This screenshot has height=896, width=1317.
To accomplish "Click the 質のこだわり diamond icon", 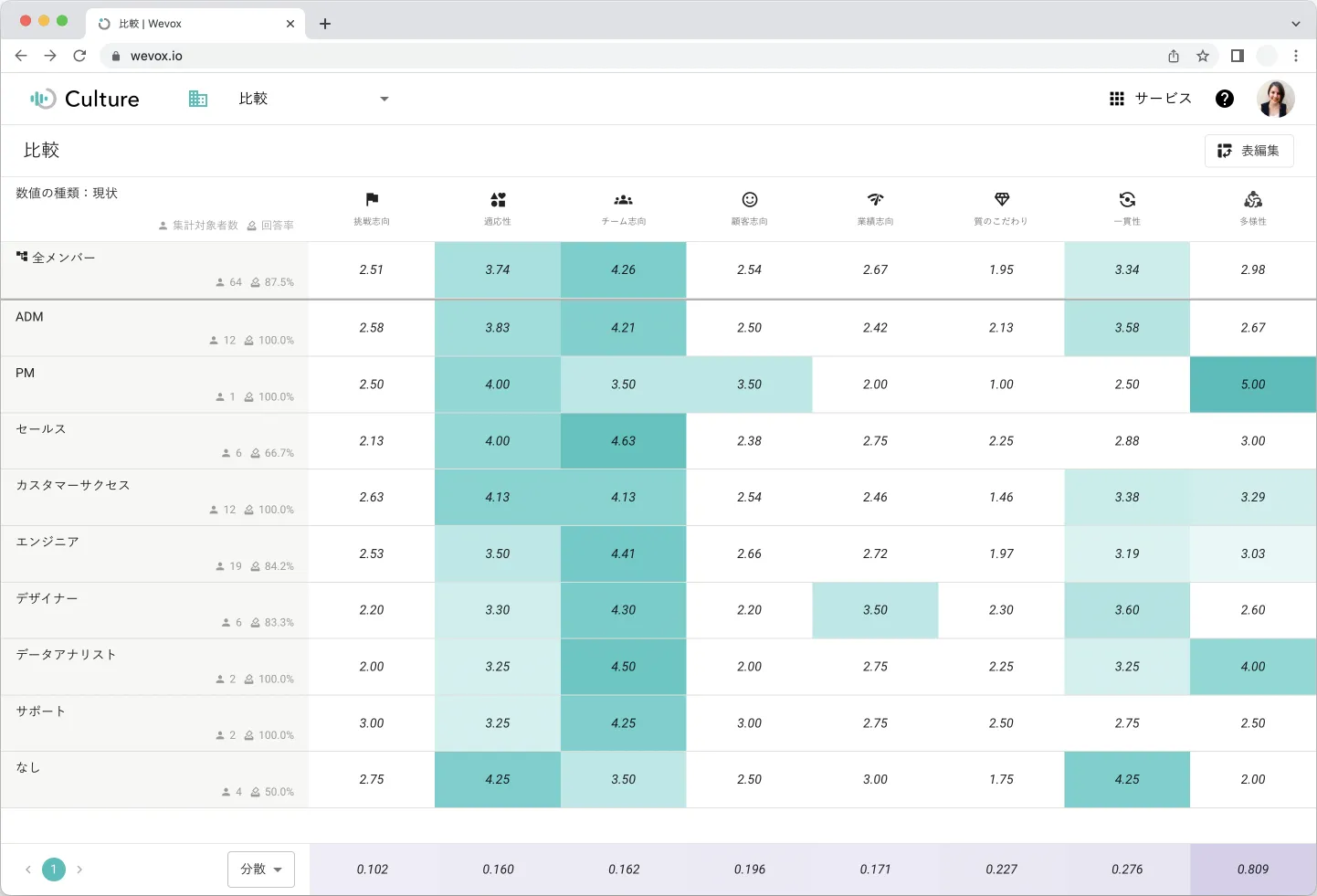I will pyautogui.click(x=1002, y=200).
